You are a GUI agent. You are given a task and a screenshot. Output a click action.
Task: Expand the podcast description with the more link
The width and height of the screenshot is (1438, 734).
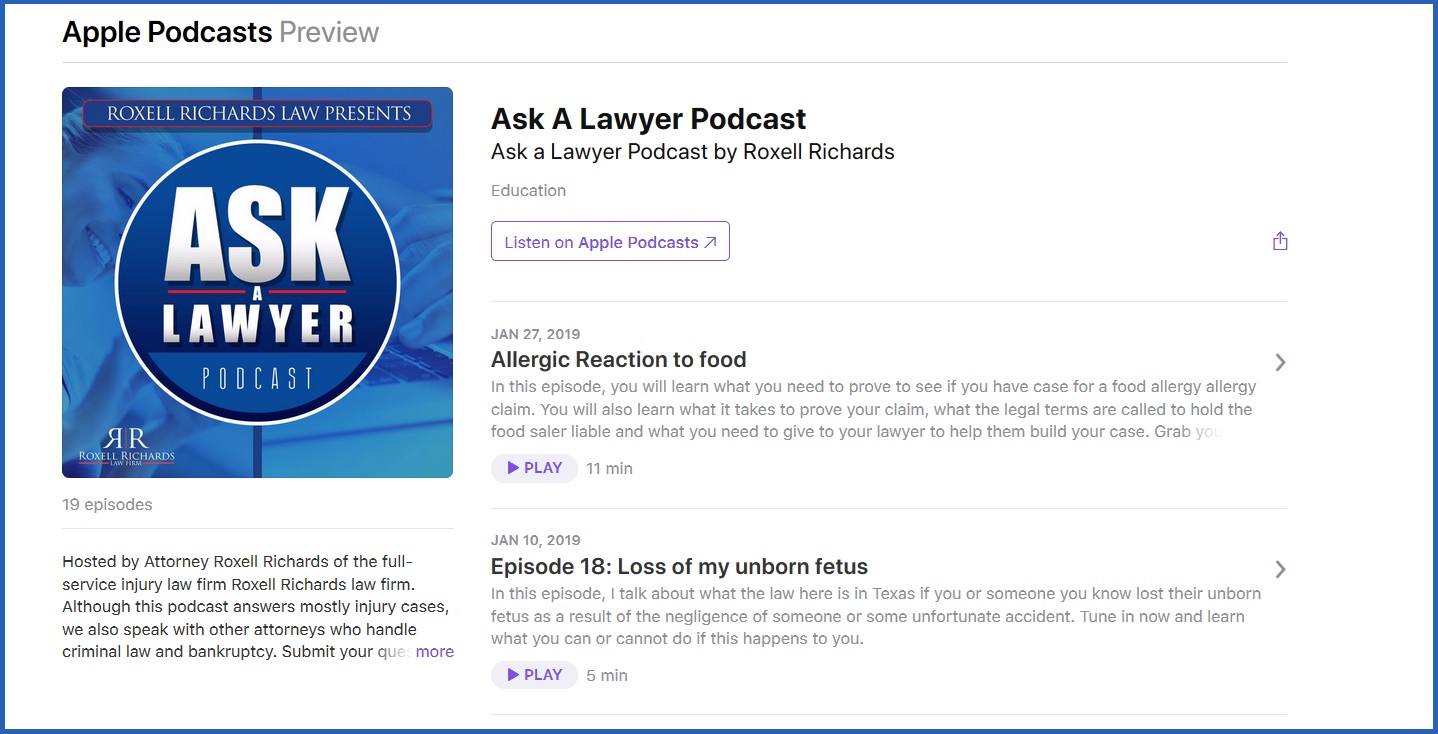[435, 652]
